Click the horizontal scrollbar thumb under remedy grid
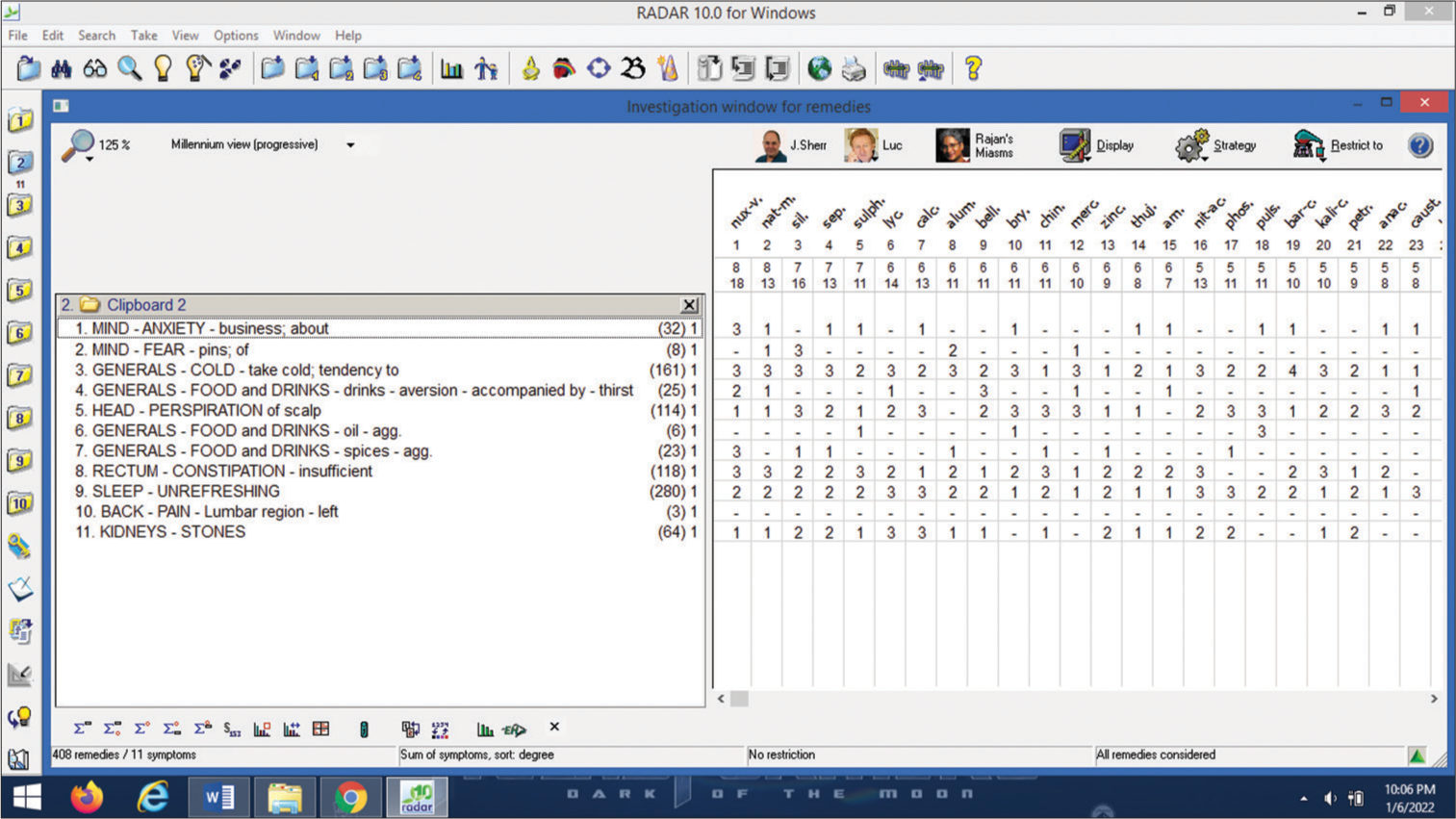This screenshot has height=819, width=1456. pos(739,699)
